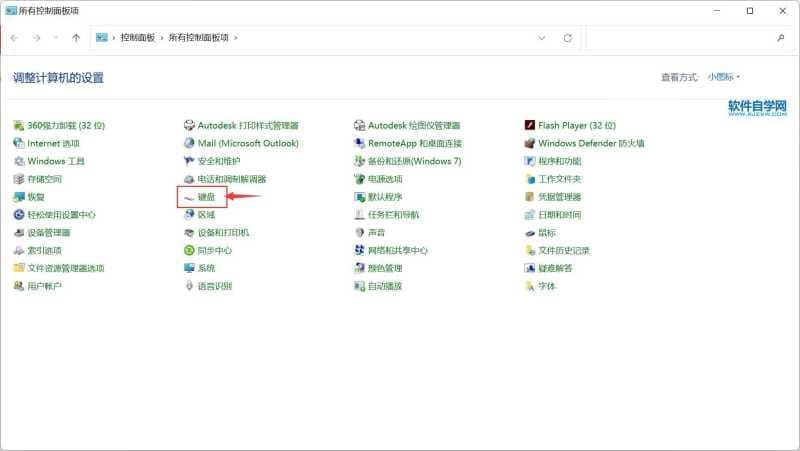
Task: Open the 日期和时间 link
Action: [x=559, y=215]
